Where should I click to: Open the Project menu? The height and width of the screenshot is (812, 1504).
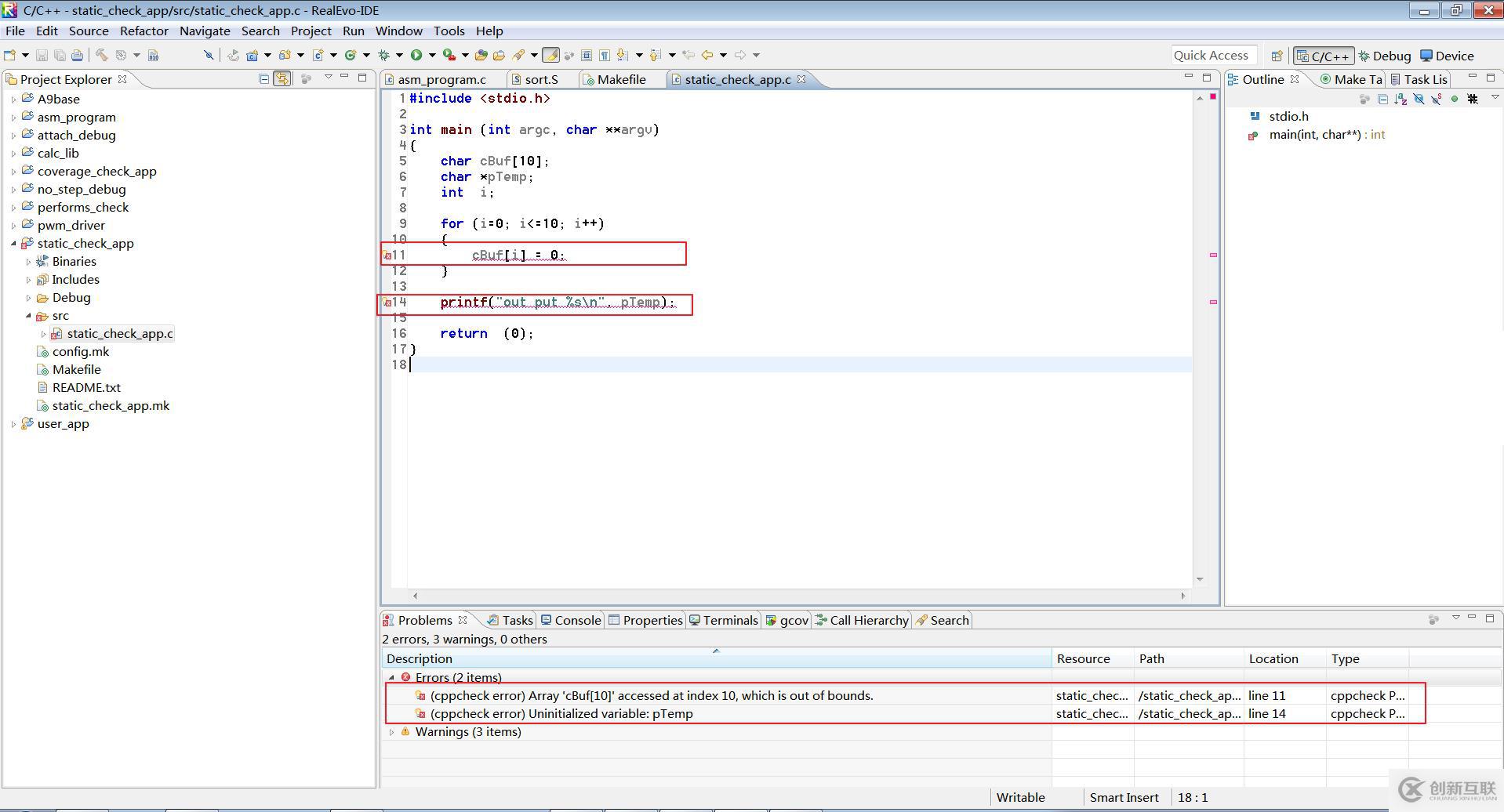tap(311, 31)
